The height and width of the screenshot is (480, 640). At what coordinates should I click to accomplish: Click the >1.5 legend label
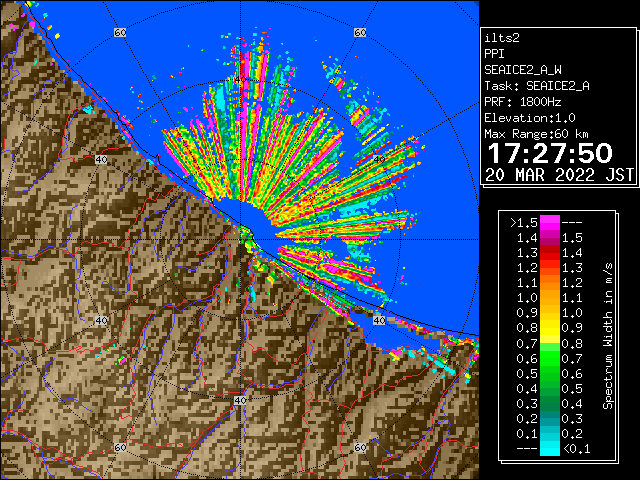click(524, 223)
